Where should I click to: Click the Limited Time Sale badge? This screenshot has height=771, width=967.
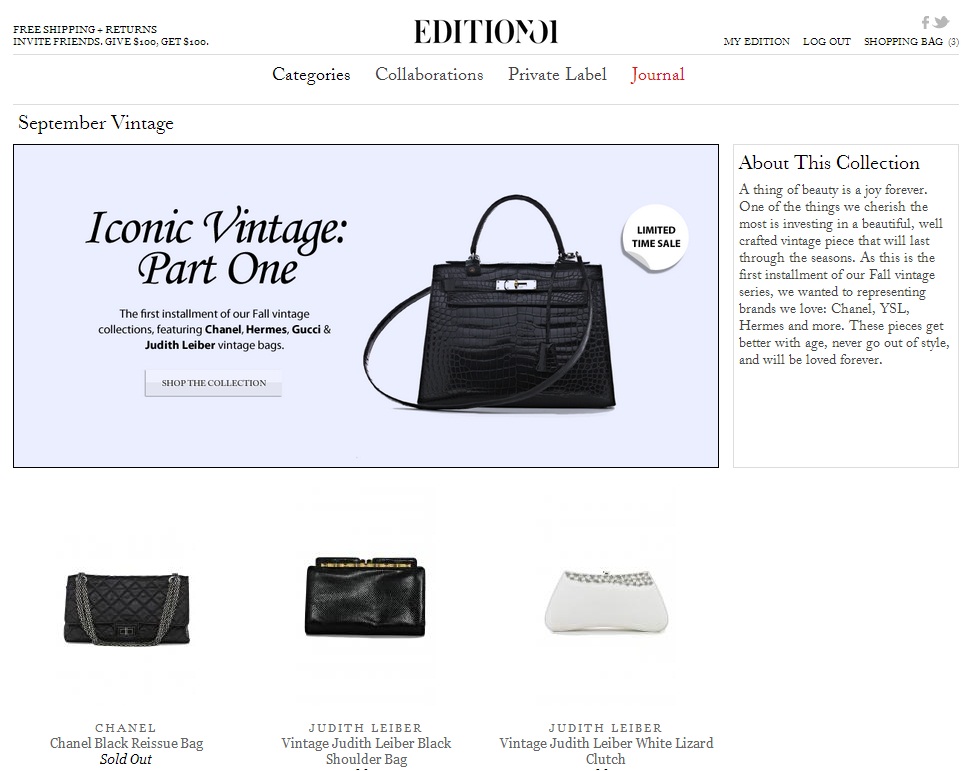(656, 237)
